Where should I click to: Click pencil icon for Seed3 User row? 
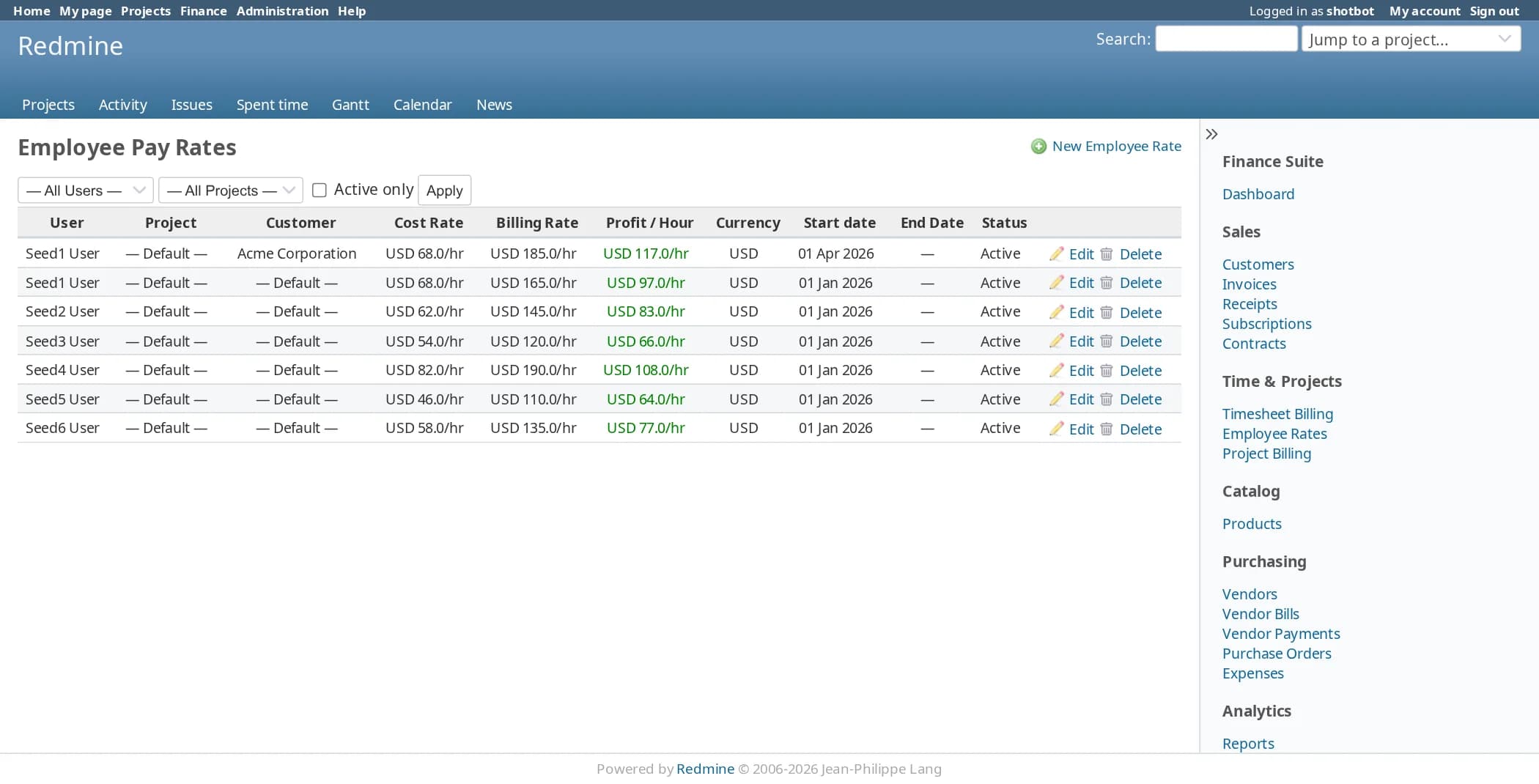(x=1056, y=341)
